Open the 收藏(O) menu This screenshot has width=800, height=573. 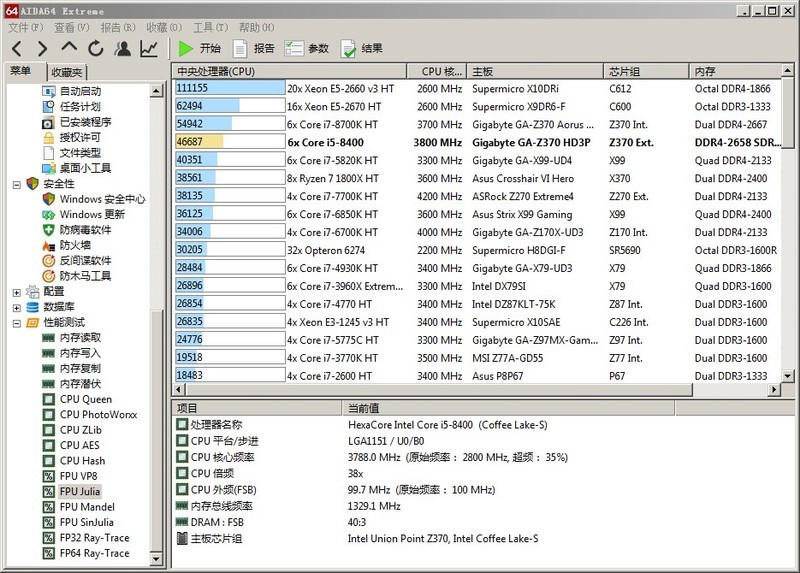[164, 27]
